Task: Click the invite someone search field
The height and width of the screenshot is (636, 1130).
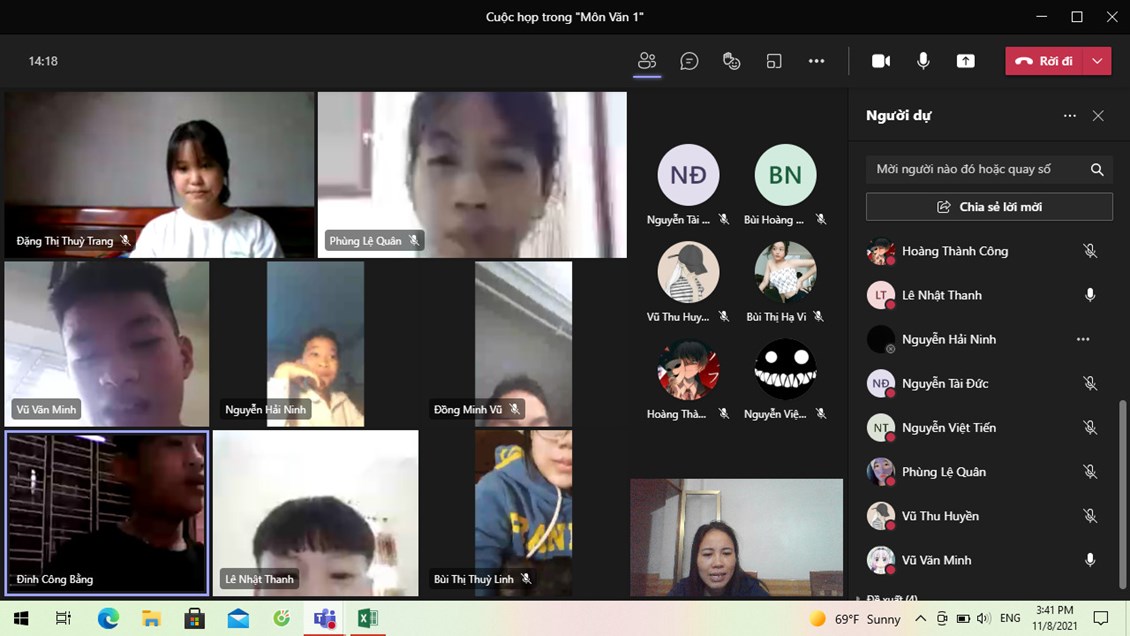Action: (975, 169)
